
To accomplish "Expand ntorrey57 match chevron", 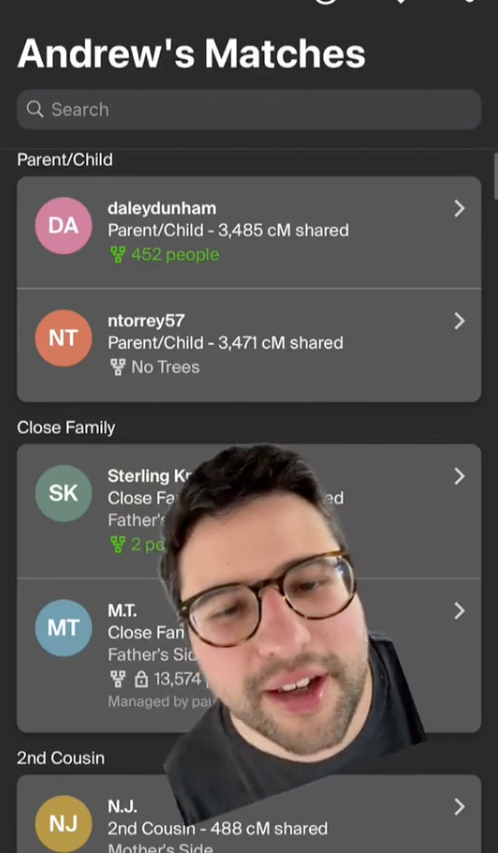I will coord(460,321).
